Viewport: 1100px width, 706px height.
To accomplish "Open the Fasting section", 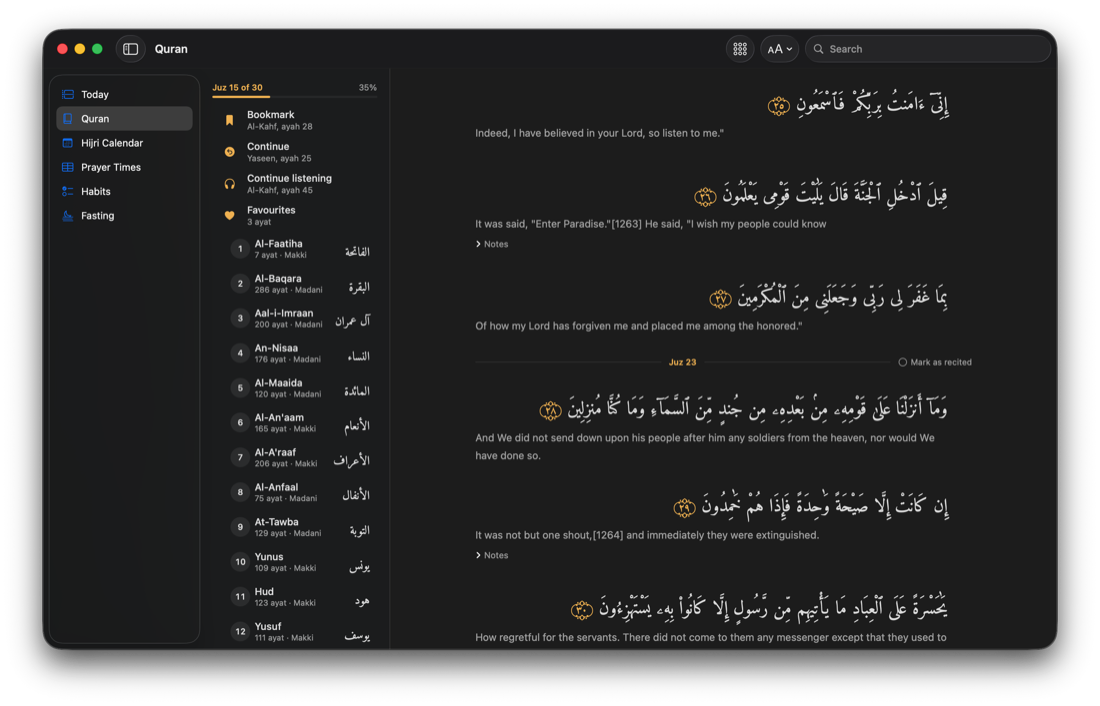I will pos(124,215).
